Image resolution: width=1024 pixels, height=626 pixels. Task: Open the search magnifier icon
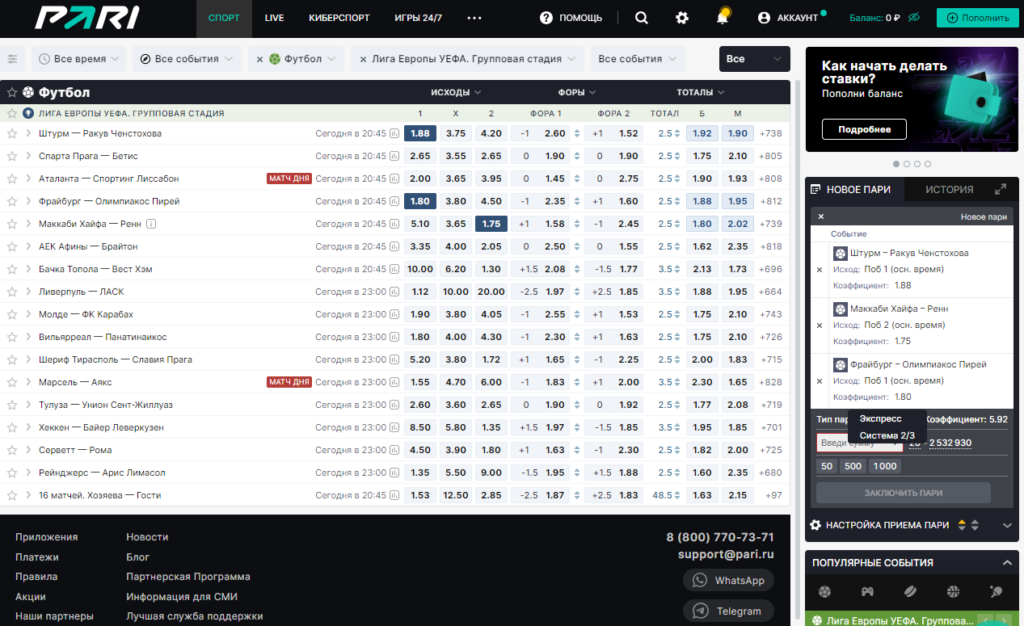[641, 18]
